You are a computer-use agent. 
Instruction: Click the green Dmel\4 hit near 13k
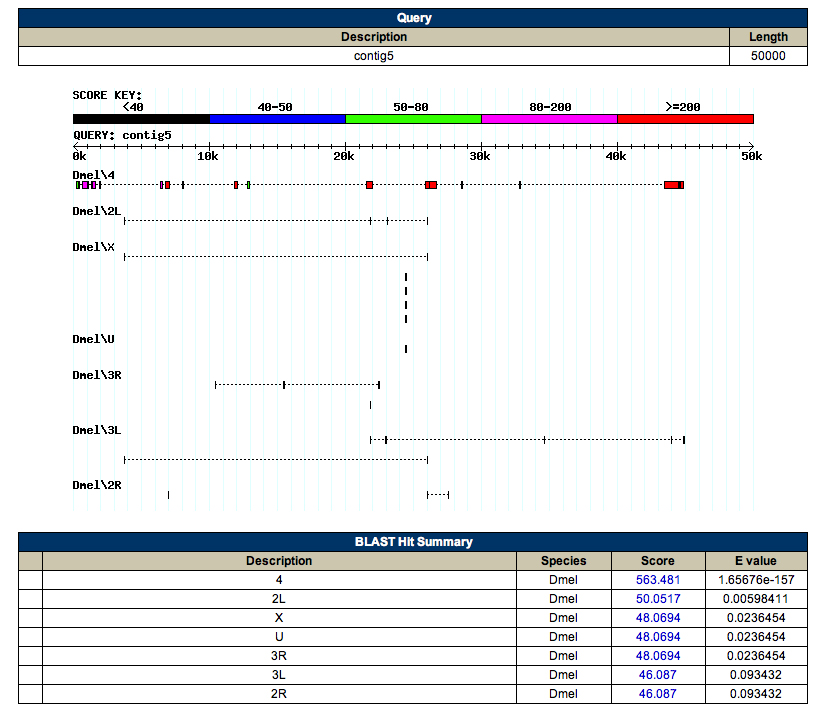[x=248, y=185]
